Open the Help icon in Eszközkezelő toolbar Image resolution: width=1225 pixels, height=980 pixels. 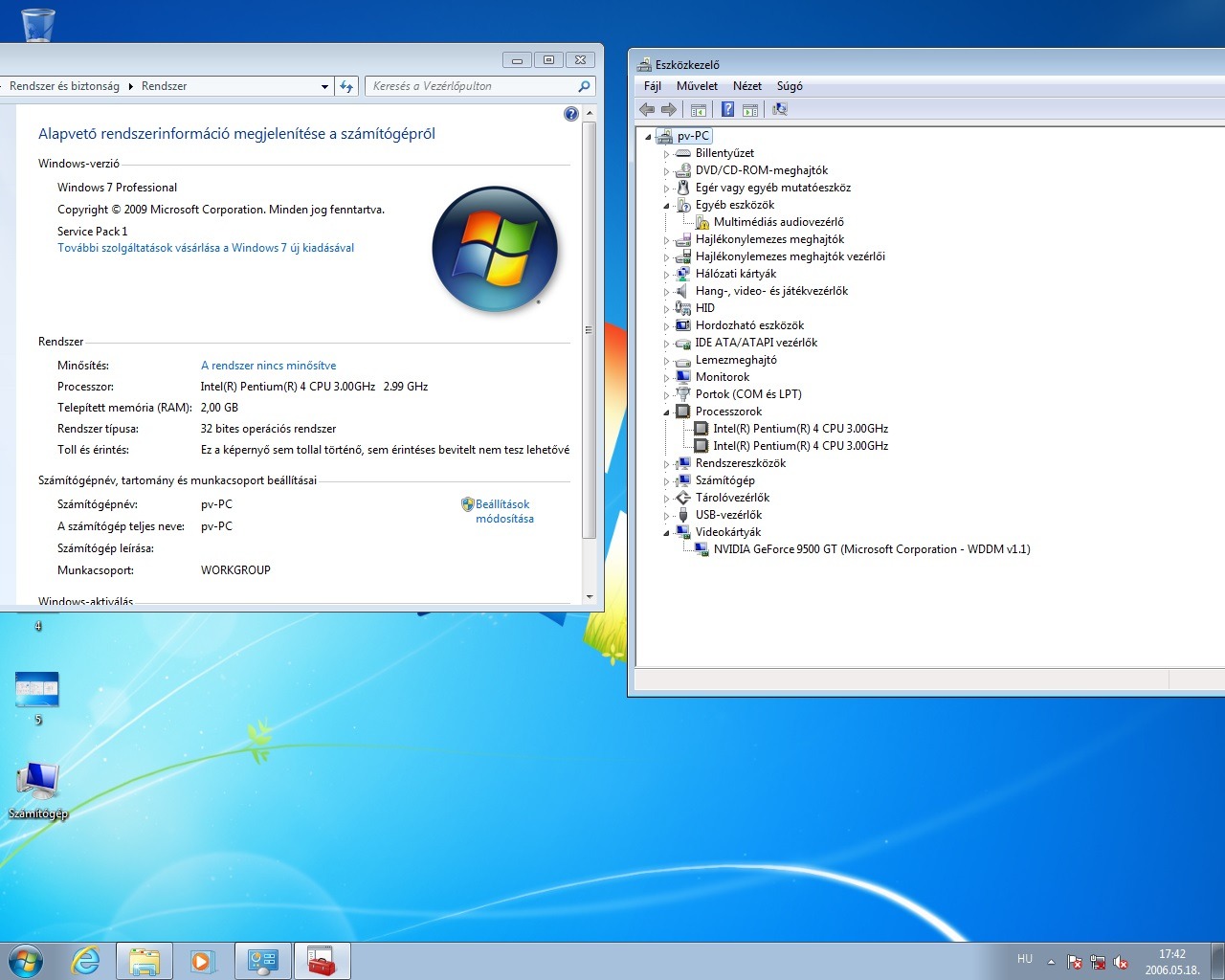[727, 109]
